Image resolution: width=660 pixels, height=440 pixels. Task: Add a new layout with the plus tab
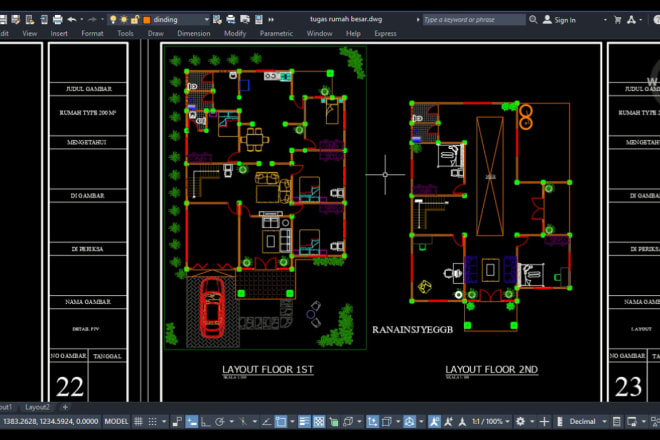coord(65,407)
